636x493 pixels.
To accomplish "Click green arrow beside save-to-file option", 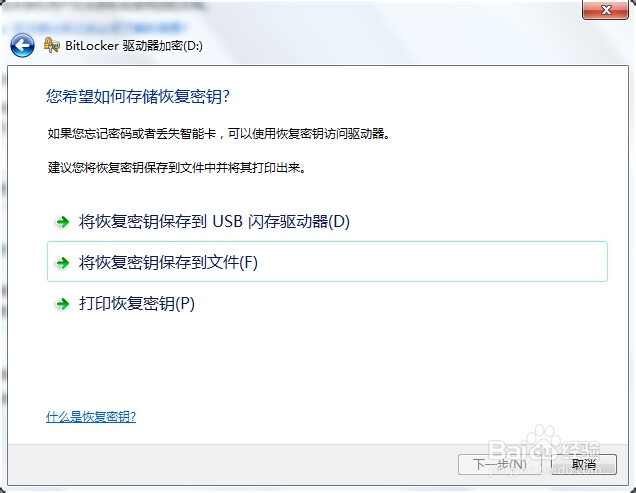I will pyautogui.click(x=62, y=263).
